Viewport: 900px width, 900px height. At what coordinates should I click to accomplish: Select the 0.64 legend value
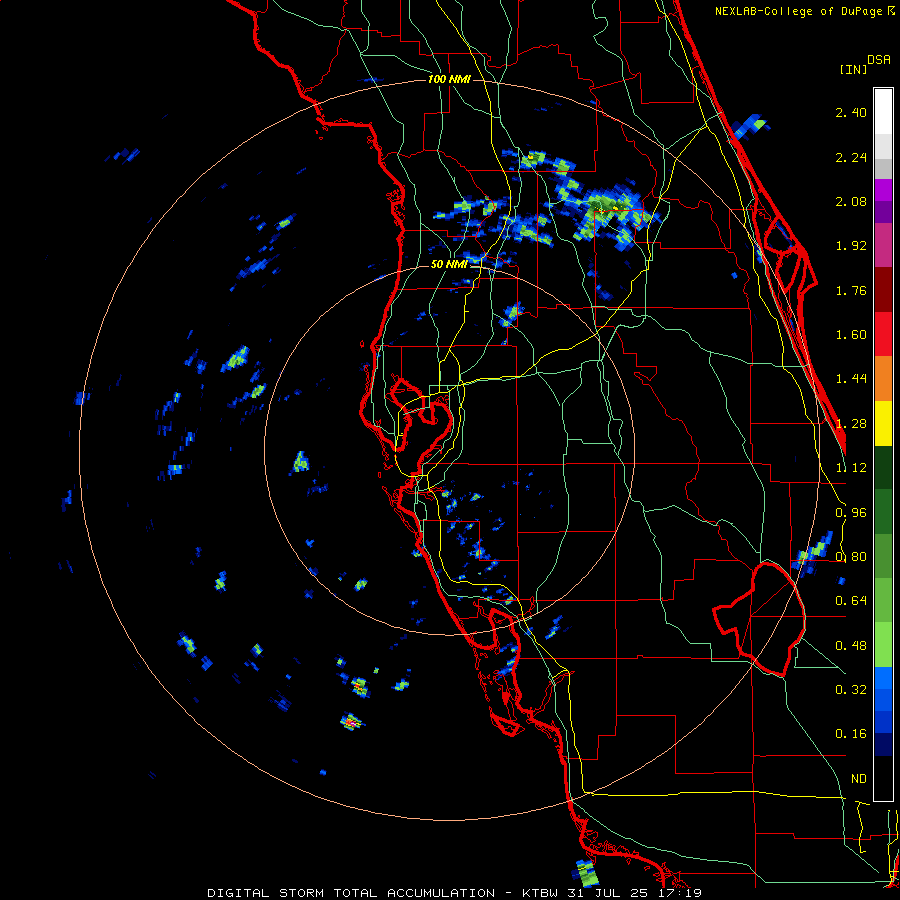click(851, 601)
